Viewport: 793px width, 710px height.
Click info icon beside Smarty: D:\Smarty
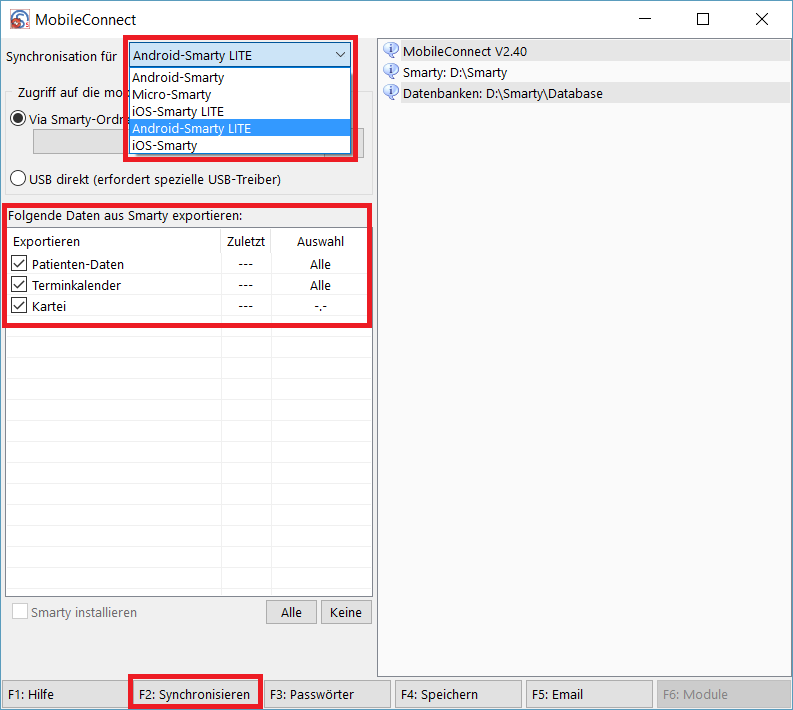click(390, 72)
